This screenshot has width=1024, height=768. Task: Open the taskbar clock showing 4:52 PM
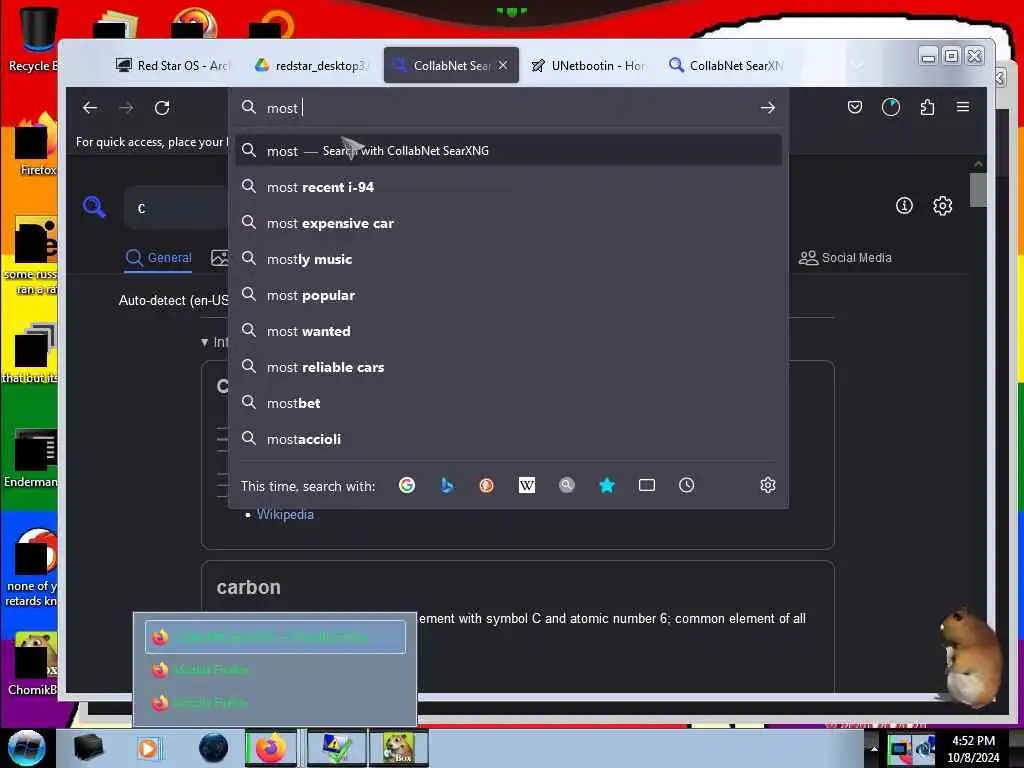[x=973, y=749]
